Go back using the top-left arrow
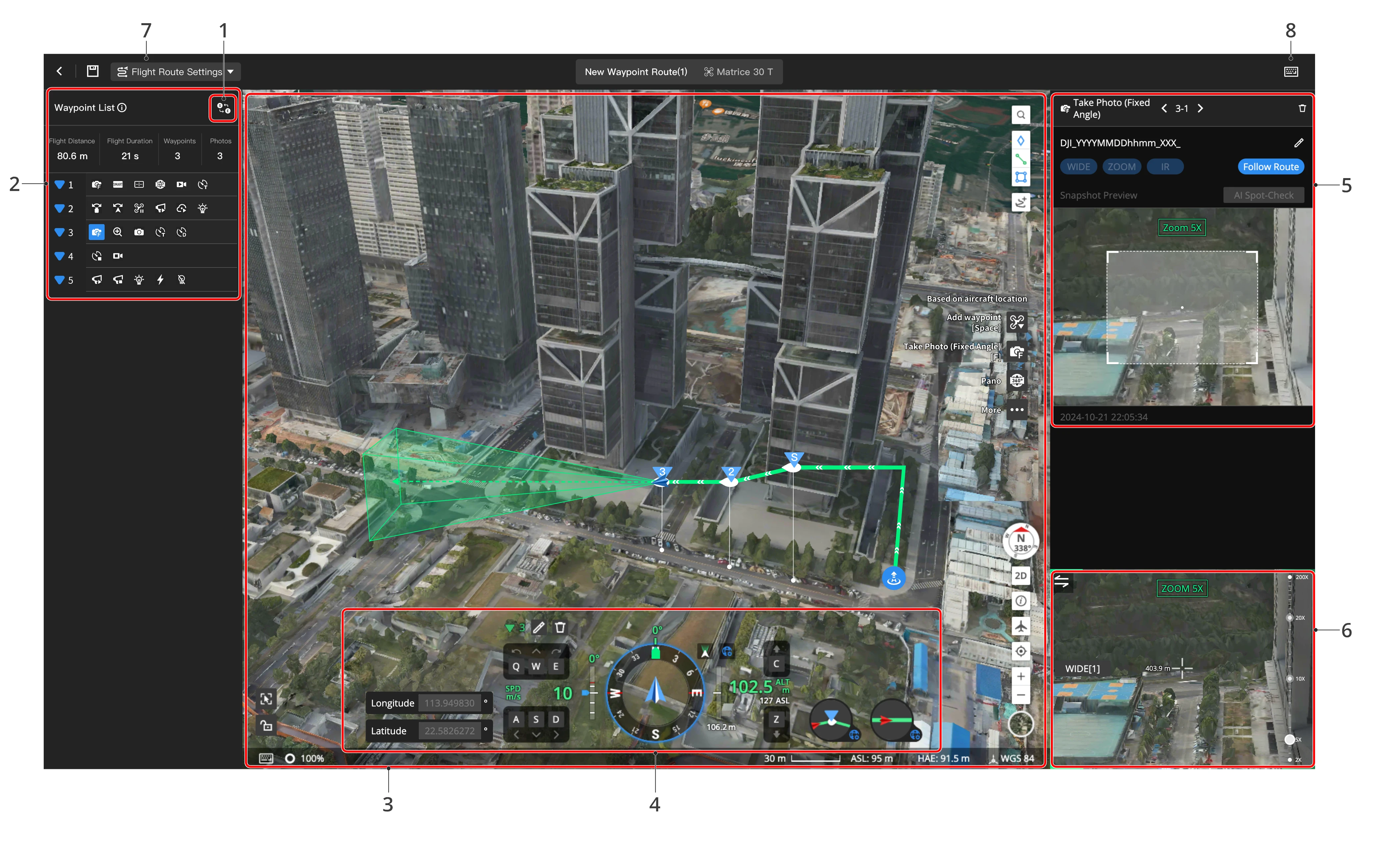Image resolution: width=1374 pixels, height=868 pixels. pos(59,71)
